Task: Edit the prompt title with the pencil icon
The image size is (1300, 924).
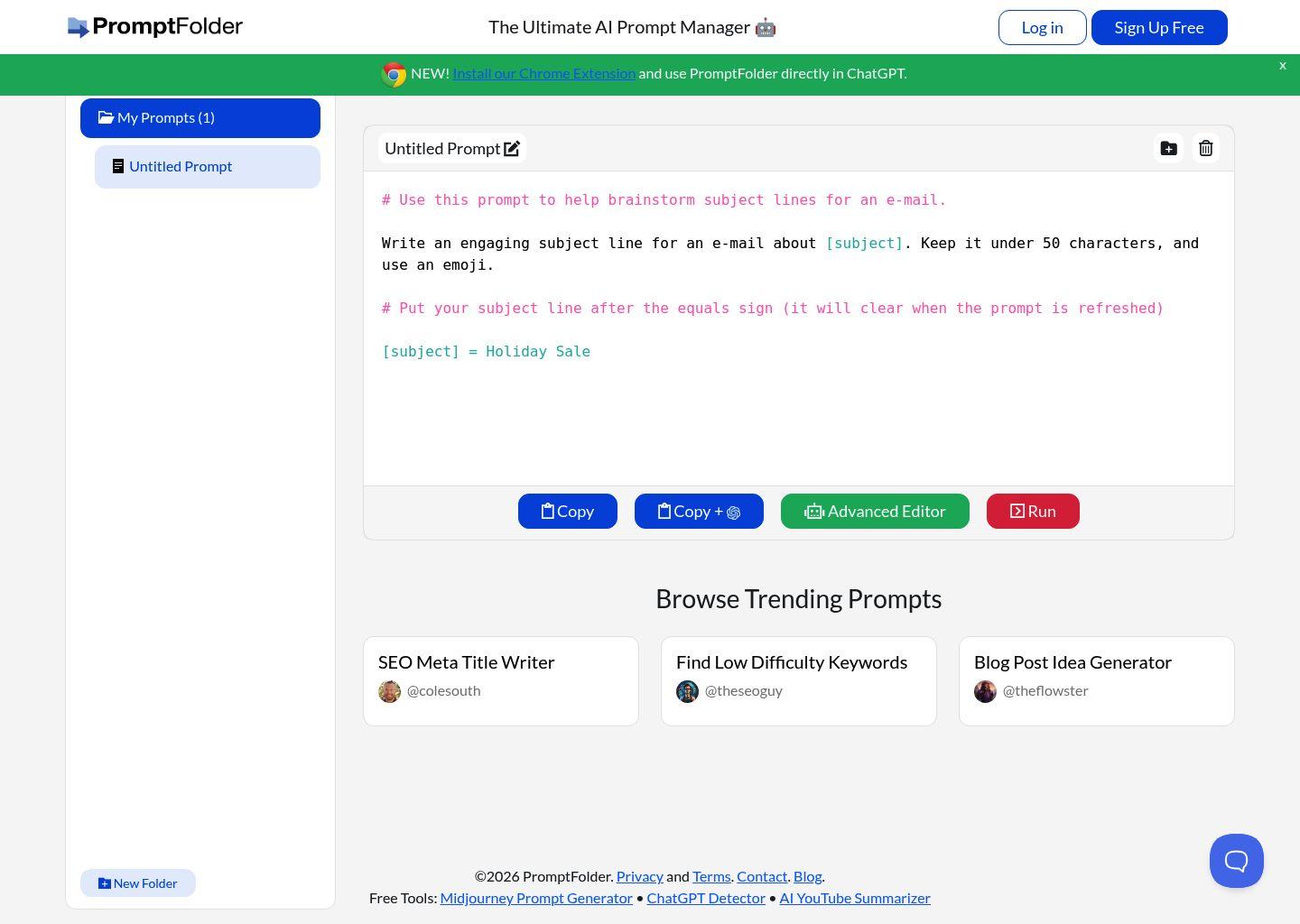Action: [511, 148]
